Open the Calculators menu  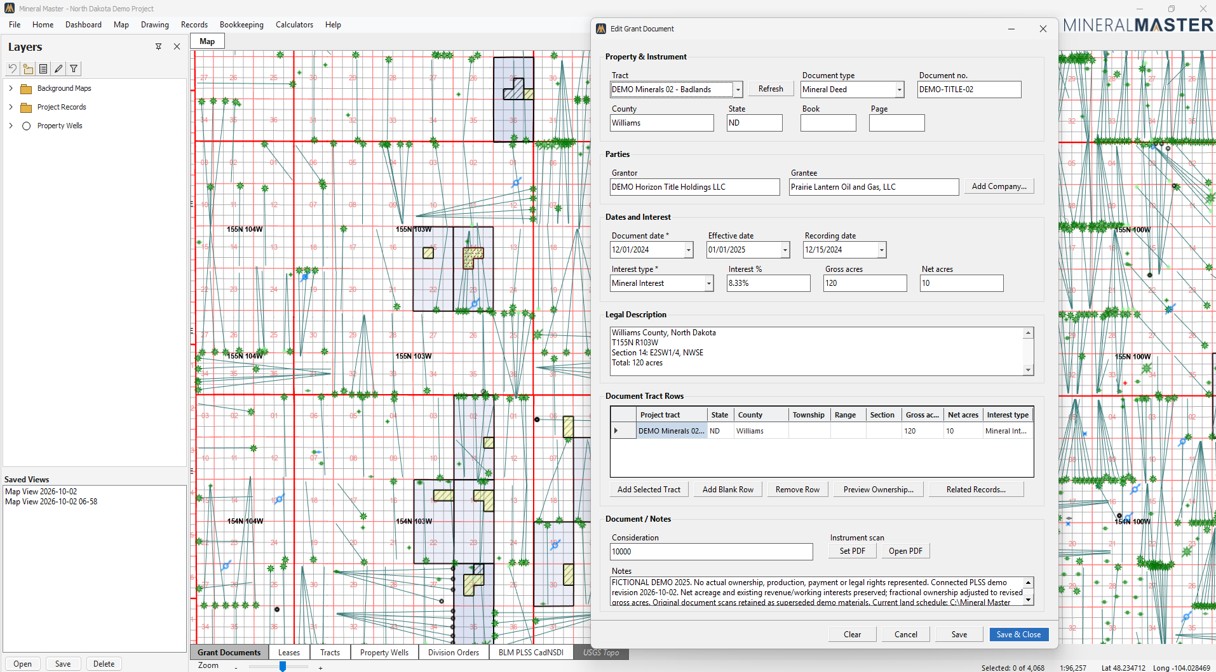[294, 25]
